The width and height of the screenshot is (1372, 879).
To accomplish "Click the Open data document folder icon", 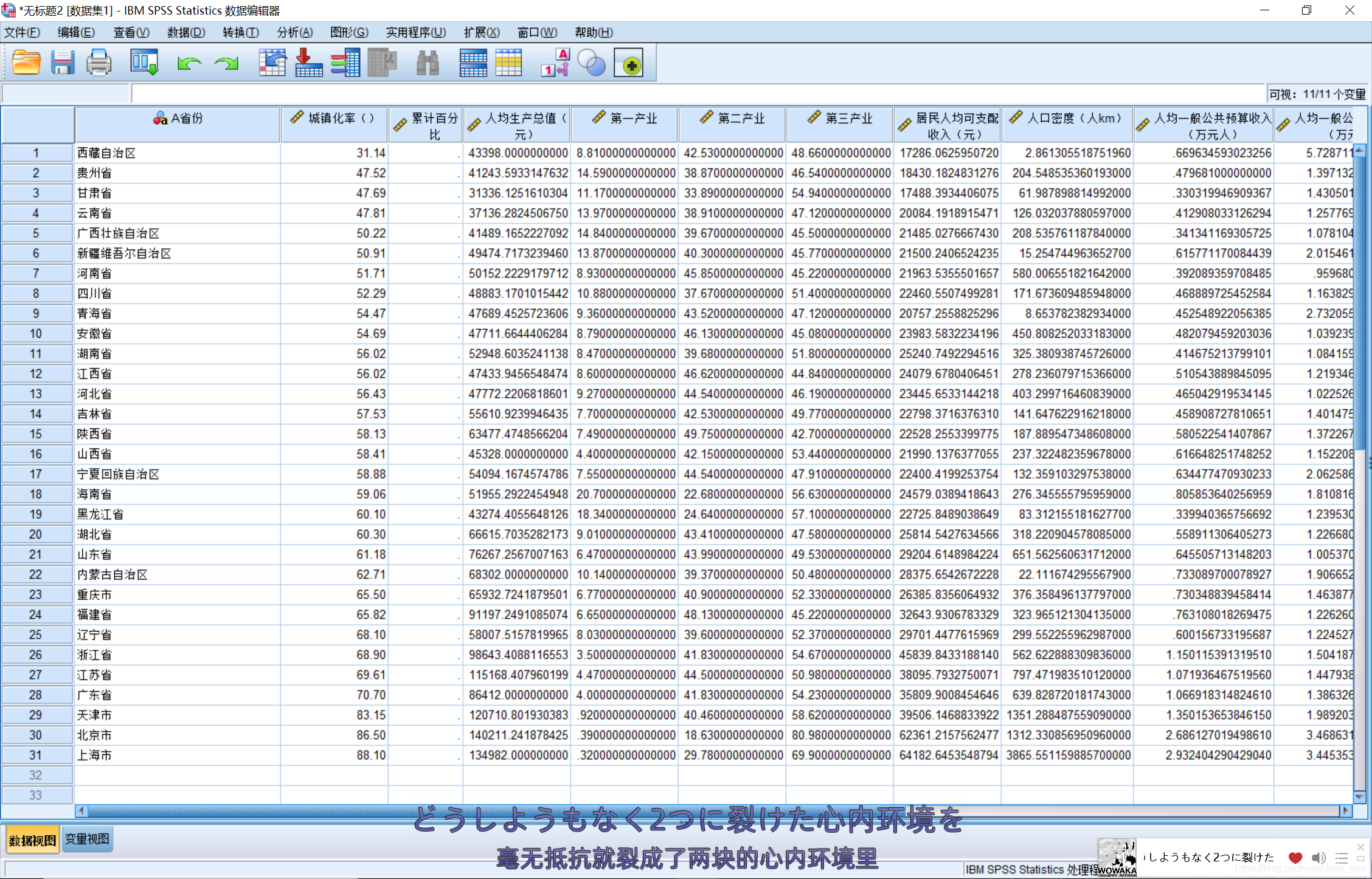I will [26, 63].
